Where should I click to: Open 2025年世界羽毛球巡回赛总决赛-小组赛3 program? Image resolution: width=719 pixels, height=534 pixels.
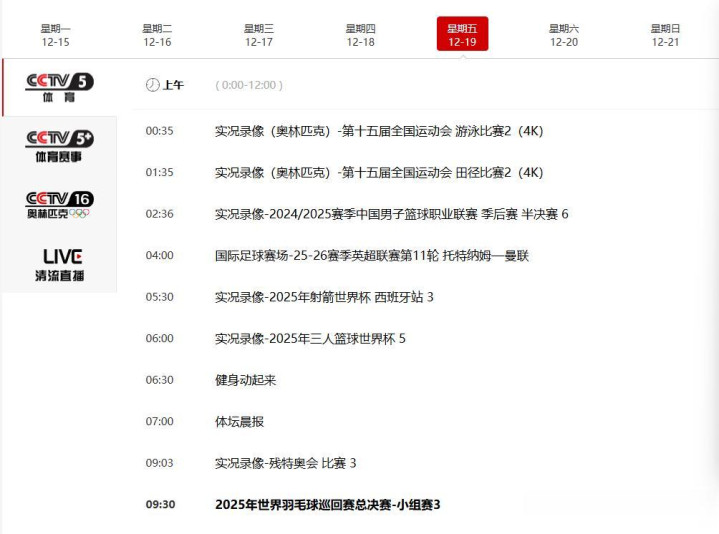pos(327,505)
